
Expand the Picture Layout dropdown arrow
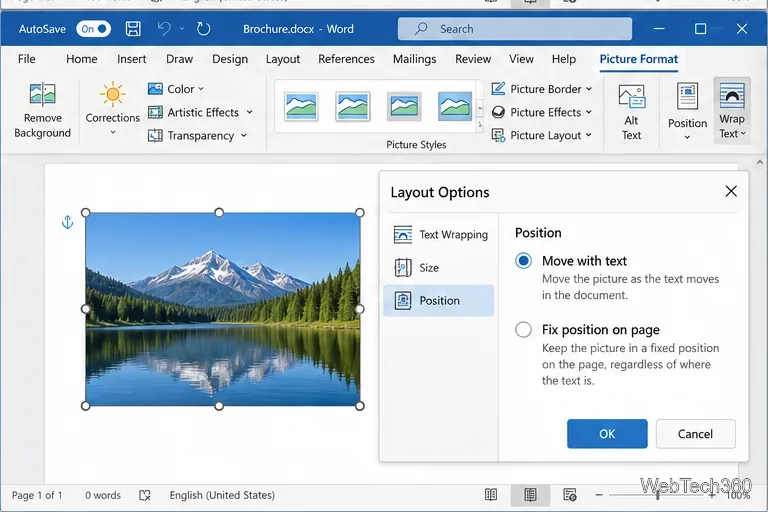[x=589, y=135]
